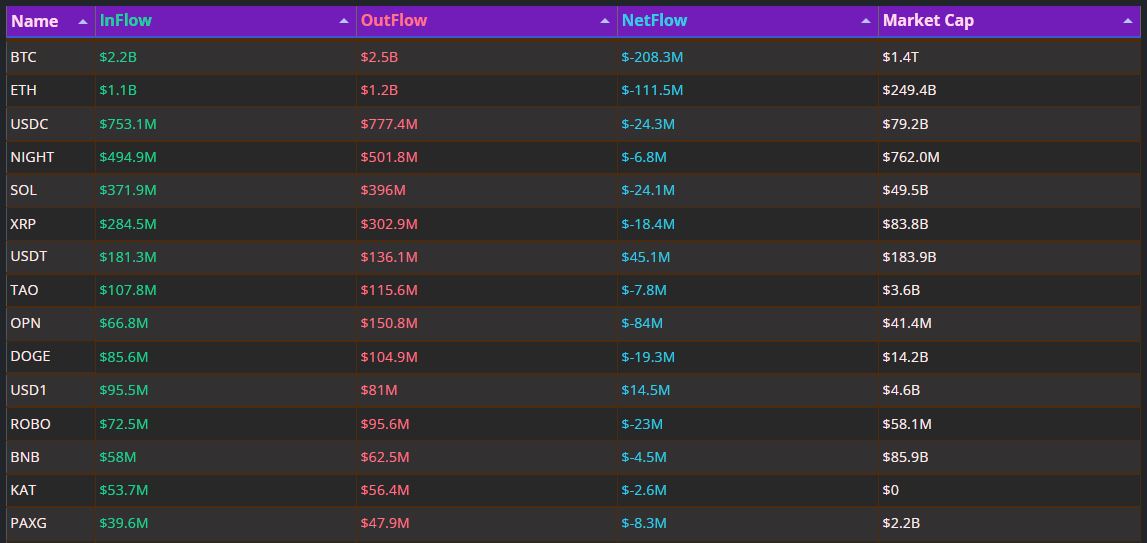Click the sort arrow in InFlow column
The width and height of the screenshot is (1147, 543).
click(x=344, y=21)
